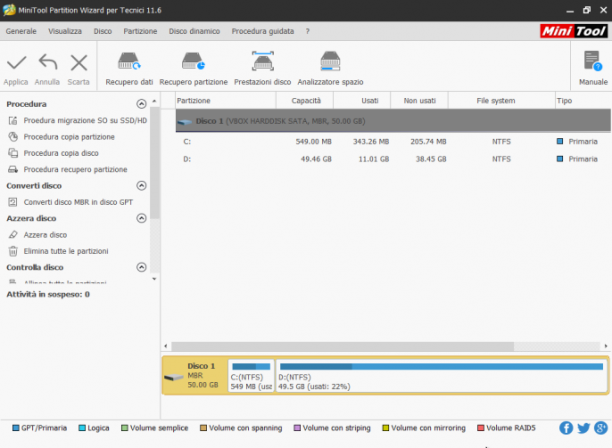
Task: Collapse the Azzera disco section
Action: (141, 218)
